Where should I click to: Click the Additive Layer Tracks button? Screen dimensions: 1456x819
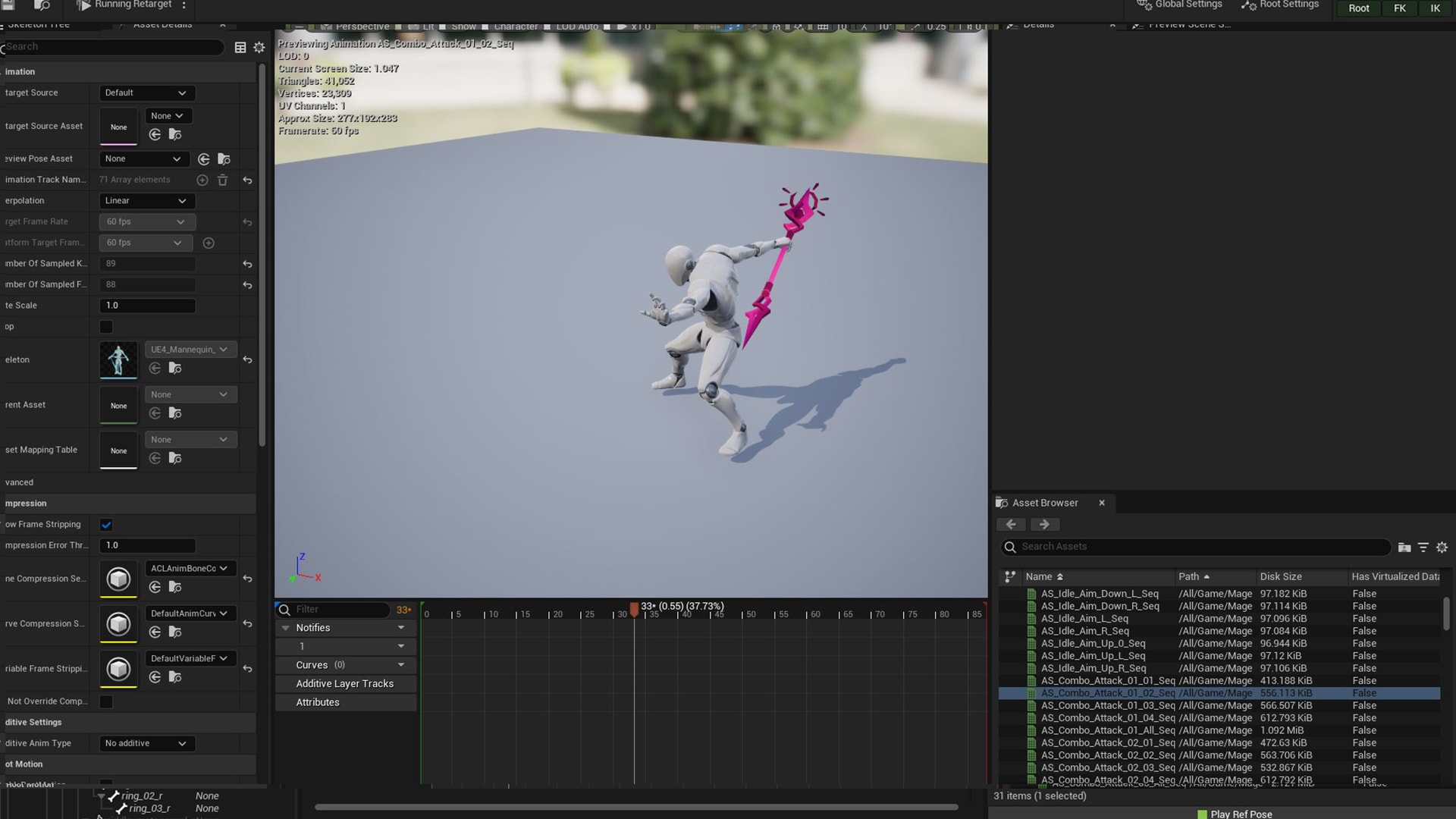(344, 684)
